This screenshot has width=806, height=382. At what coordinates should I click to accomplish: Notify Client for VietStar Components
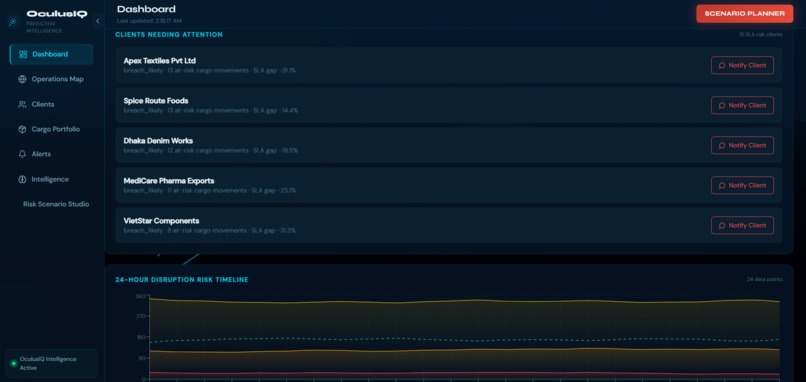742,225
